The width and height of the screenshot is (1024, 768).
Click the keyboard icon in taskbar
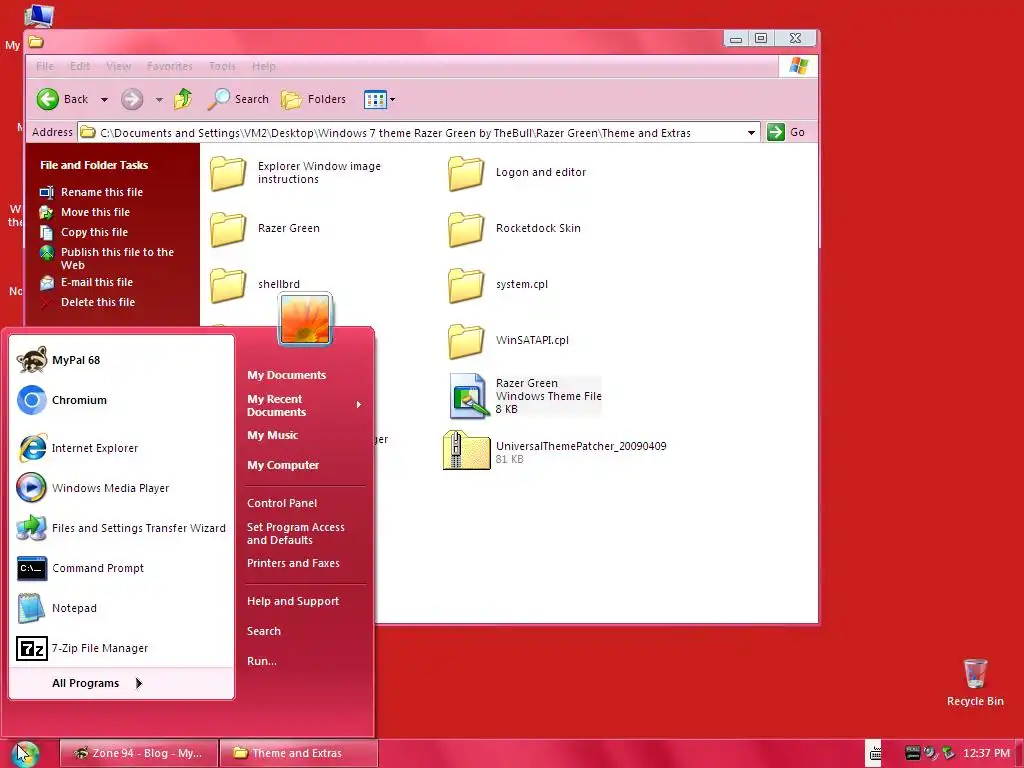click(875, 754)
